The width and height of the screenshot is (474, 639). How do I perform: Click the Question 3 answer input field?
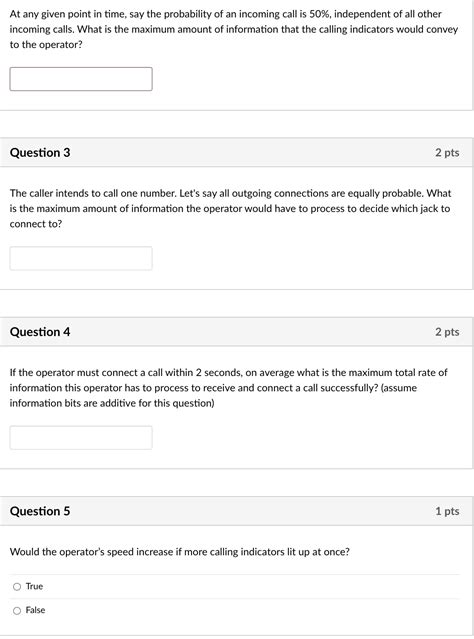[81, 258]
